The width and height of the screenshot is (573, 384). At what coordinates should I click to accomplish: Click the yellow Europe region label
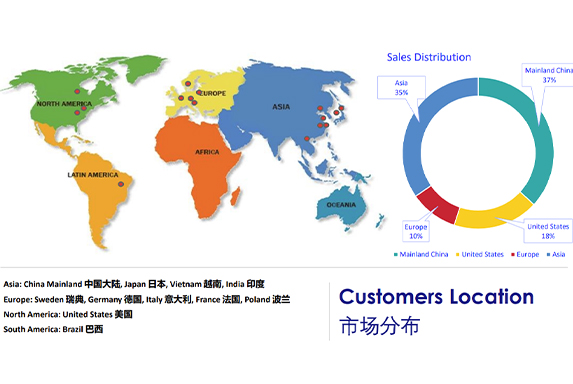click(x=213, y=94)
